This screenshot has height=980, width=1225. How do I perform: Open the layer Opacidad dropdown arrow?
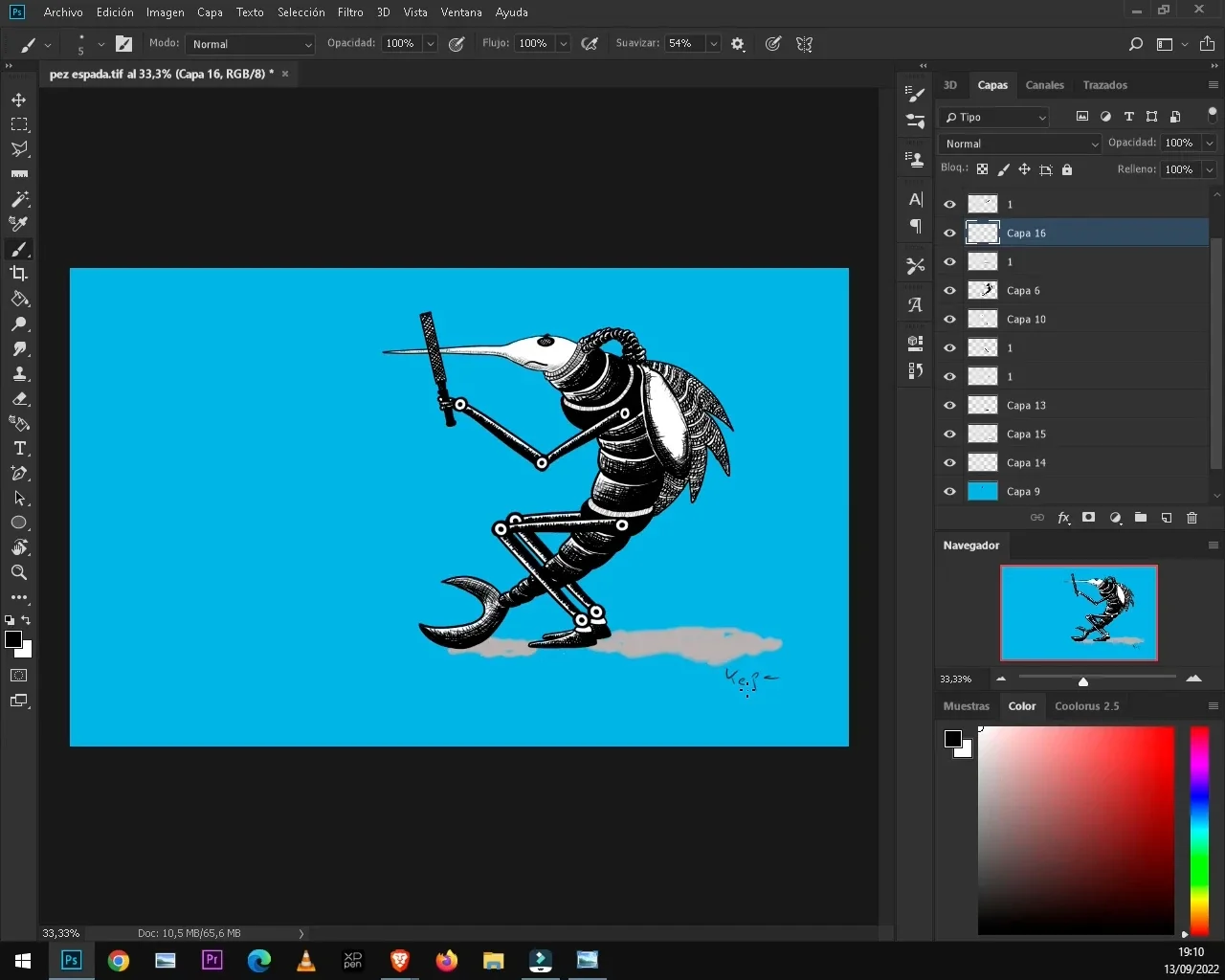(x=1209, y=143)
